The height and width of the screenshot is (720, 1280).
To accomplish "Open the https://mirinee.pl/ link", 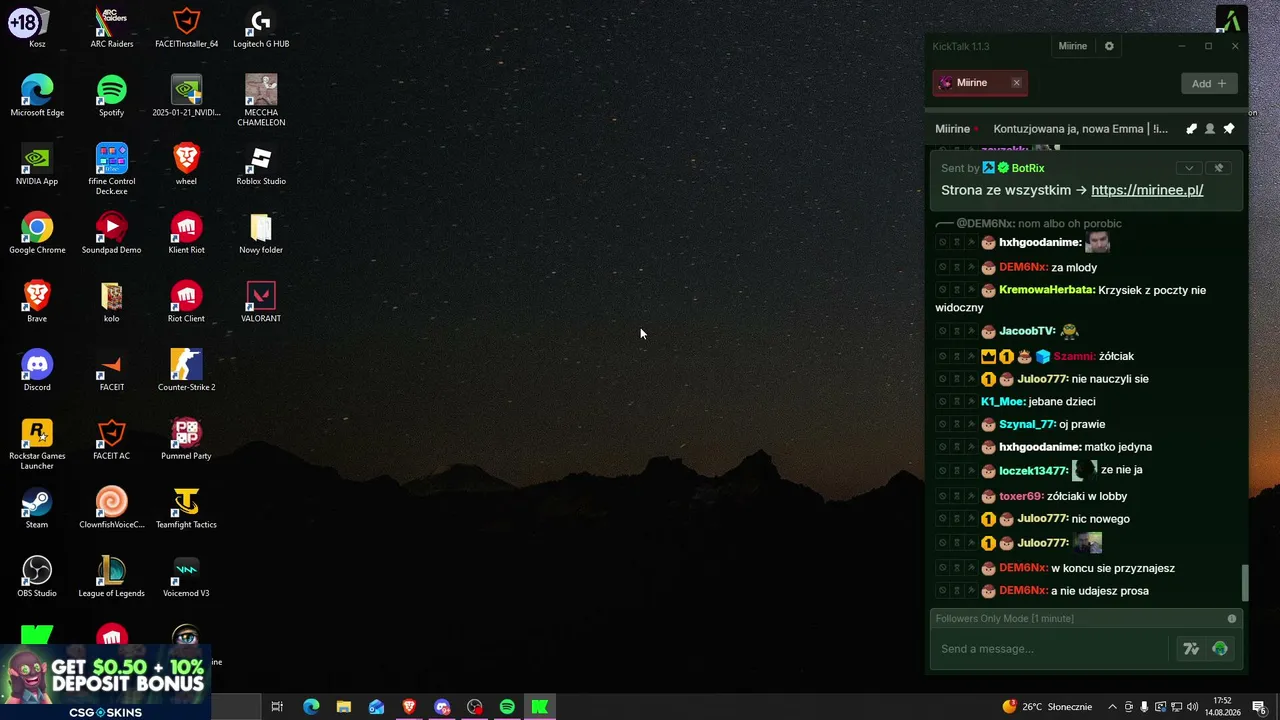I will [1147, 190].
